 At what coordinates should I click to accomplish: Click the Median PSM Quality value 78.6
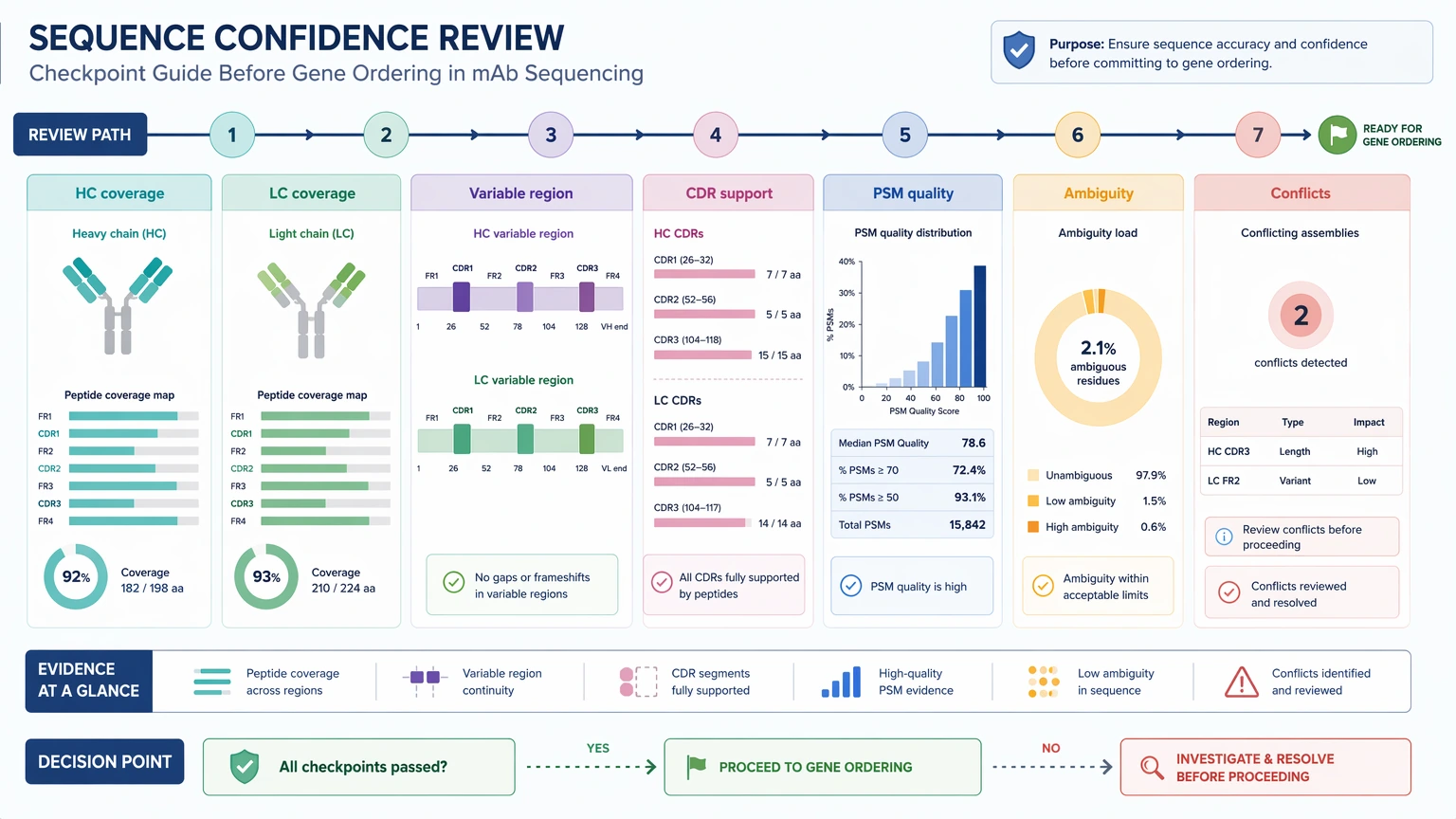(974, 443)
